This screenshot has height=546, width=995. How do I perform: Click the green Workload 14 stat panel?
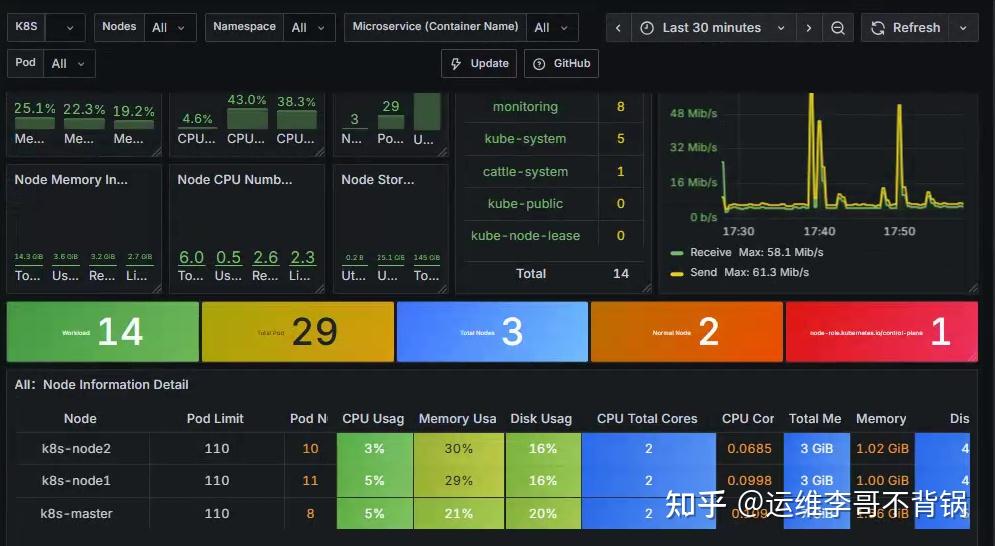click(103, 332)
